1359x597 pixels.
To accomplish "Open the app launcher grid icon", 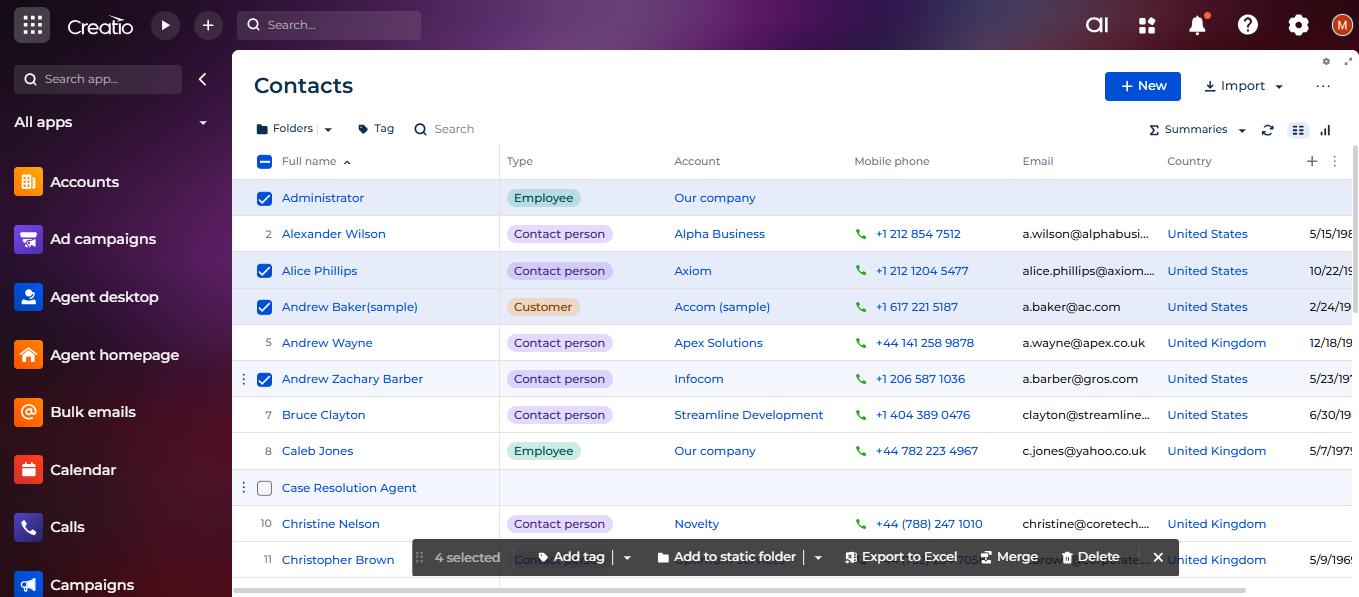I will 32,25.
